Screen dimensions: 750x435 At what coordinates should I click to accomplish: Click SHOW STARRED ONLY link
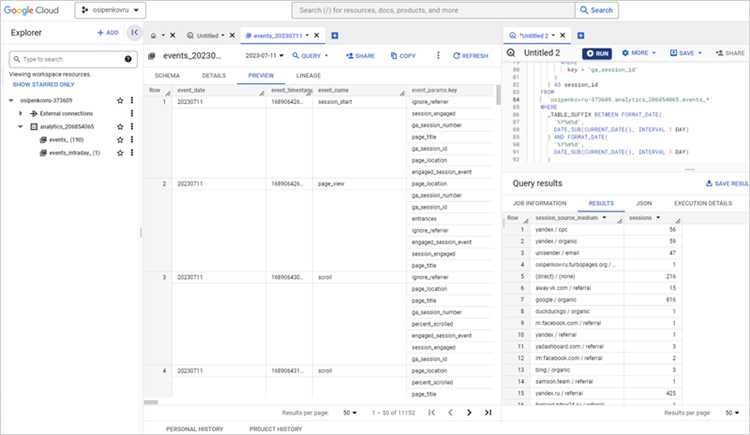43,84
